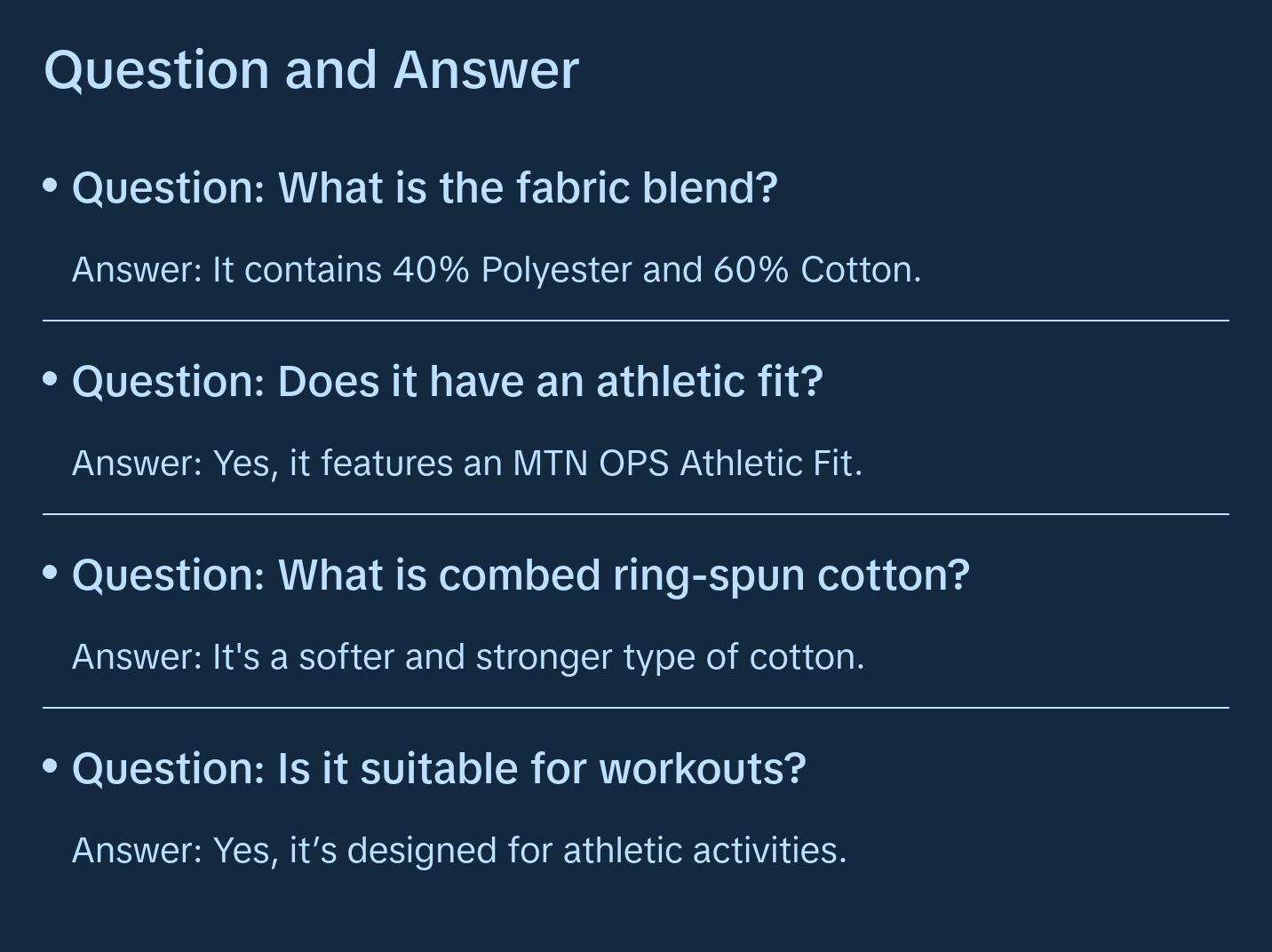Expand the "What is the fabric blend?" question

tap(425, 188)
